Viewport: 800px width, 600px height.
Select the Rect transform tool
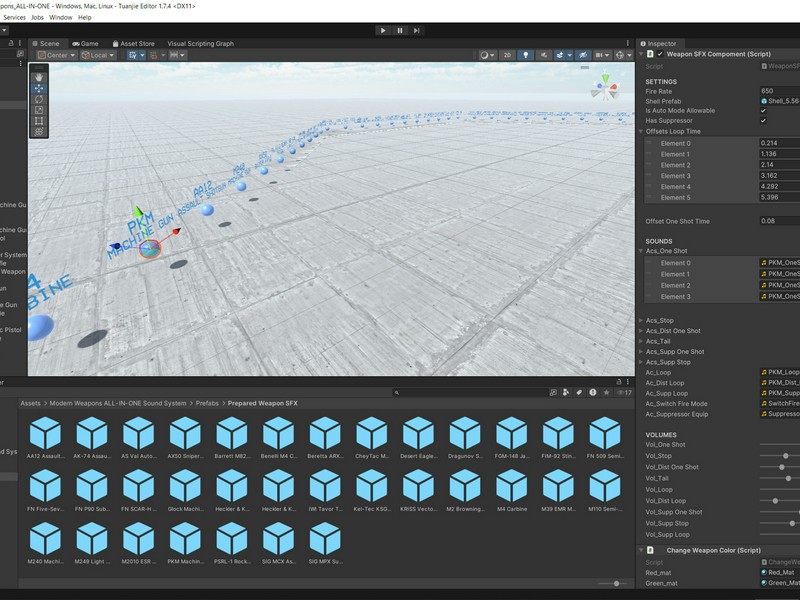[39, 121]
